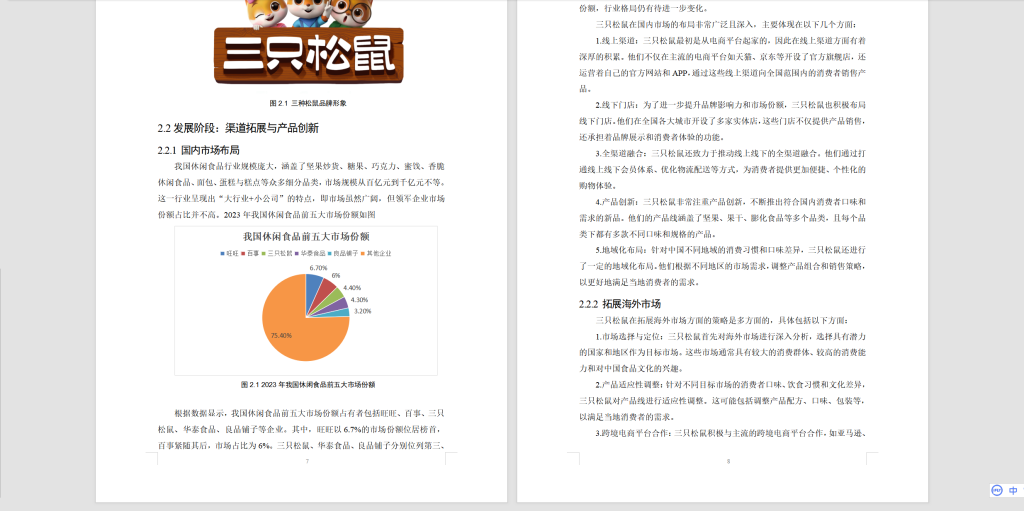The height and width of the screenshot is (511, 1024).
Task: Click the 4.30% data label on pie chart
Action: pyautogui.click(x=360, y=299)
